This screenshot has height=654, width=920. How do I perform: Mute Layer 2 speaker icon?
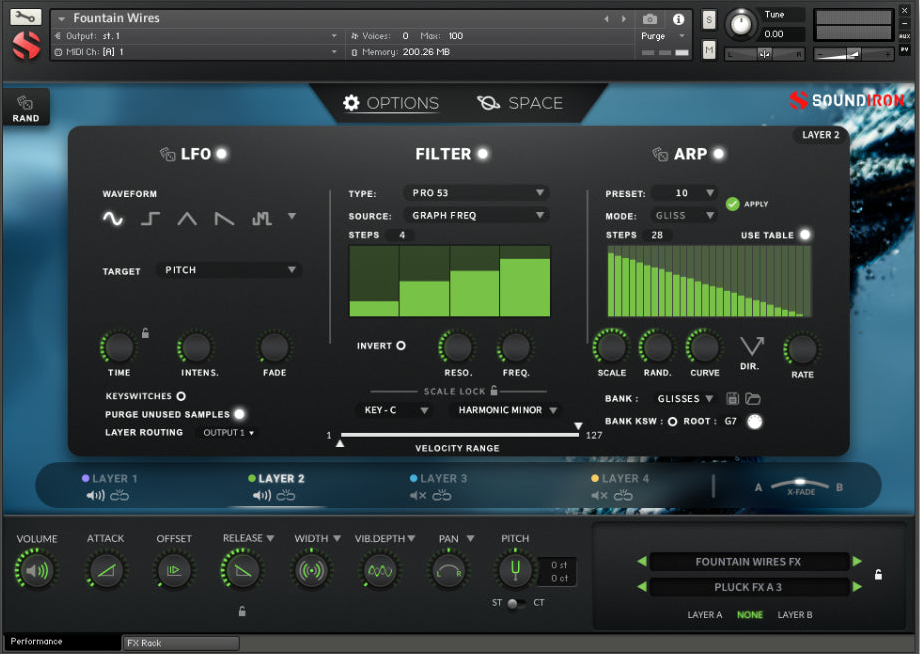(262, 496)
